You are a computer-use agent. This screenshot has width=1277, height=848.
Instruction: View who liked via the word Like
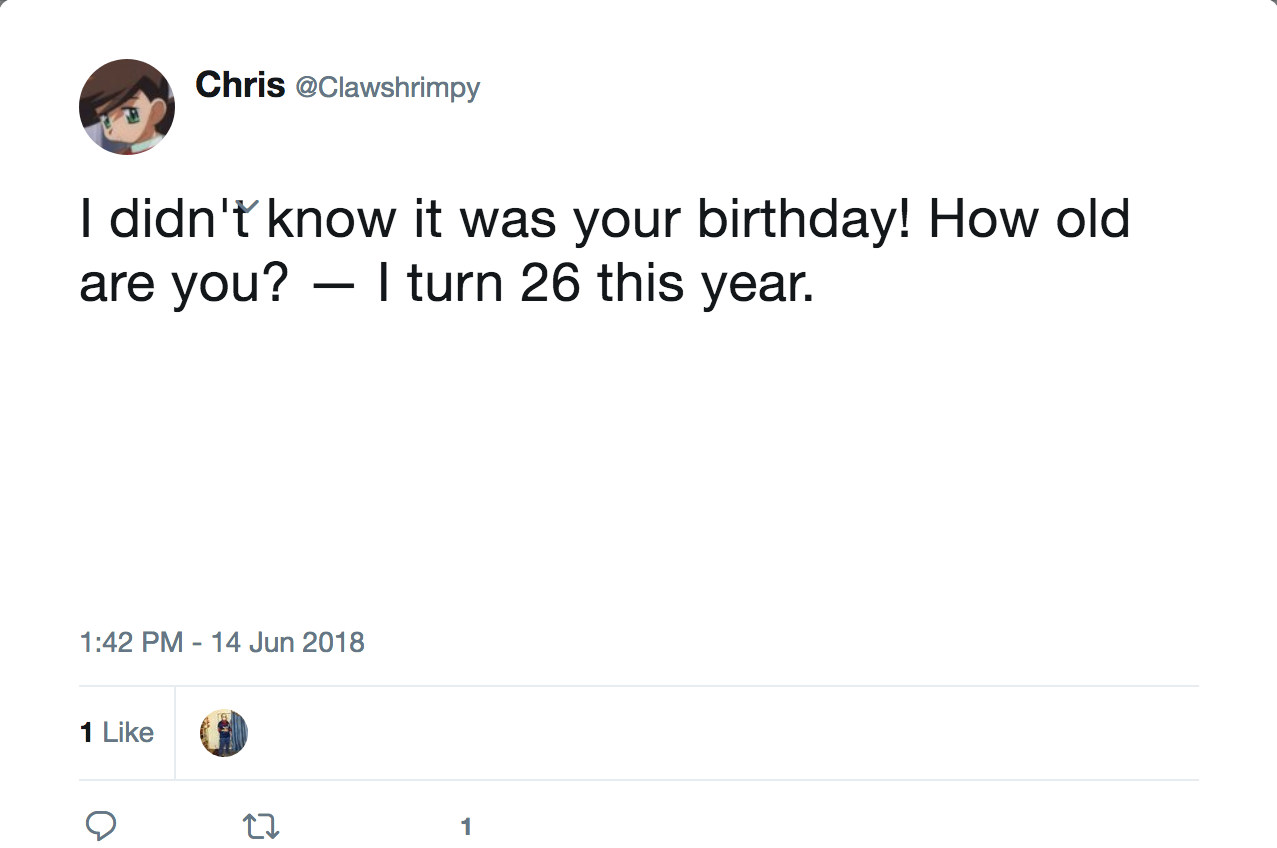[x=128, y=732]
